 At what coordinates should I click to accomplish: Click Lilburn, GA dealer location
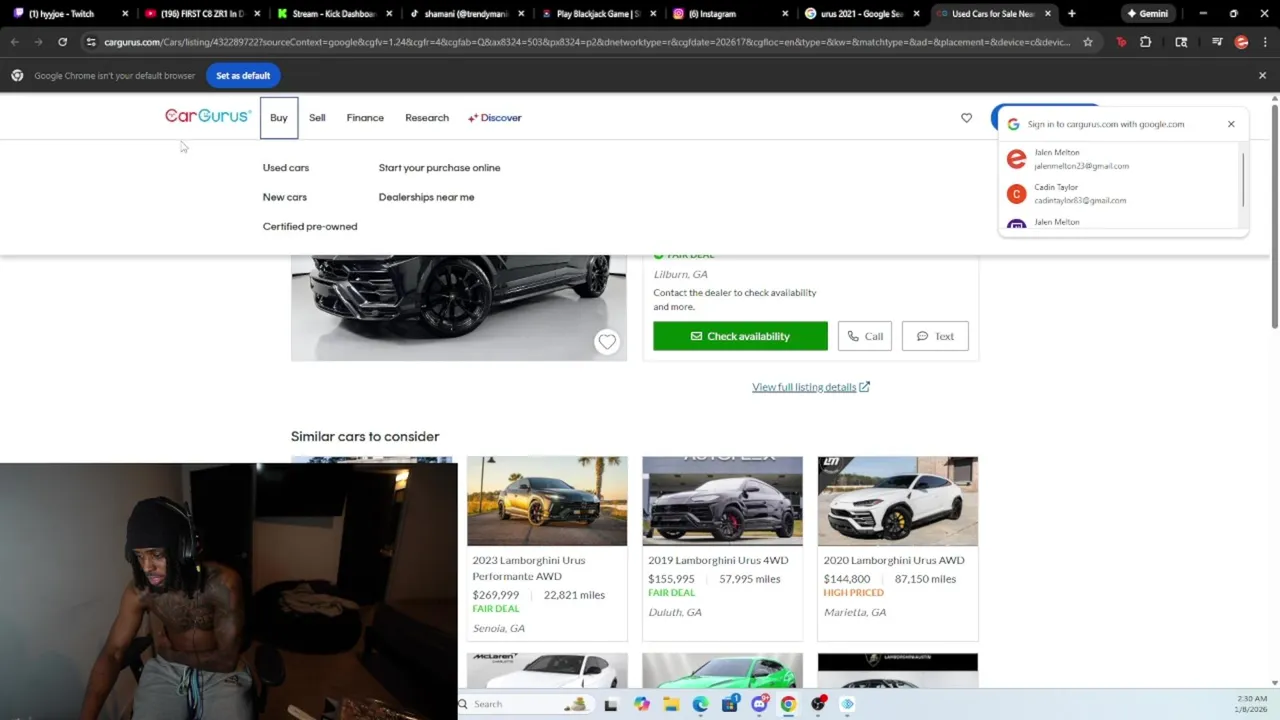[681, 274]
